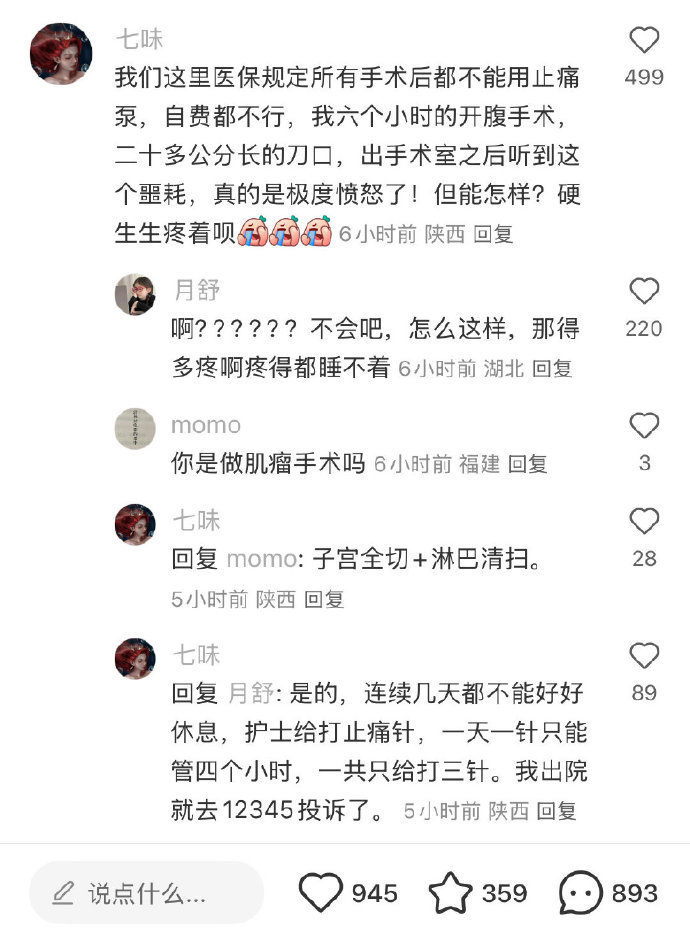This screenshot has width=690, height=938.
Task: Tap the momo mention in 七味's reply
Action: 262,559
